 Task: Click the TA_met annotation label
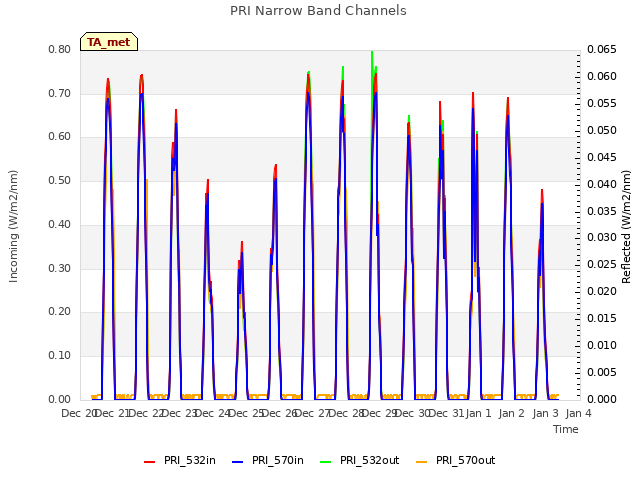coord(109,42)
